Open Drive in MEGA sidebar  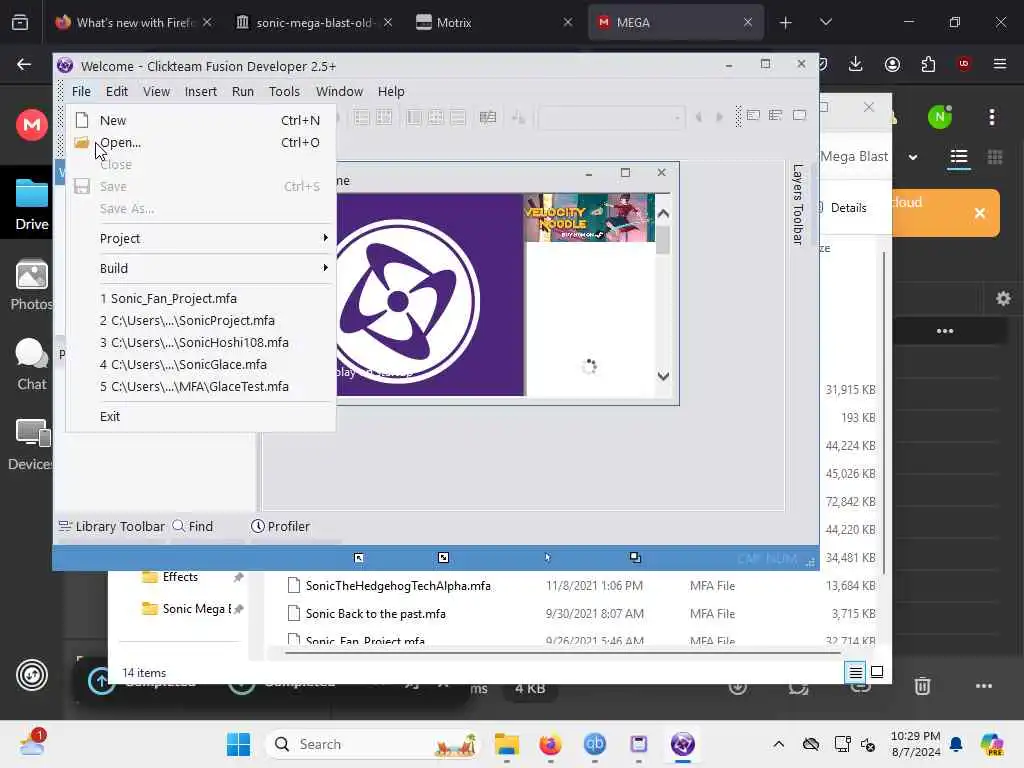click(32, 204)
